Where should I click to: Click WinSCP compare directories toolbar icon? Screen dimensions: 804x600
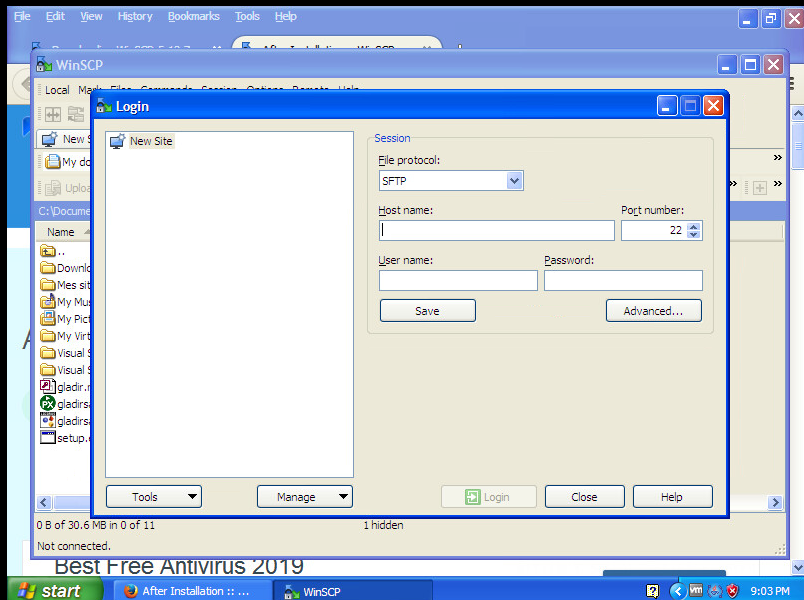[x=52, y=114]
